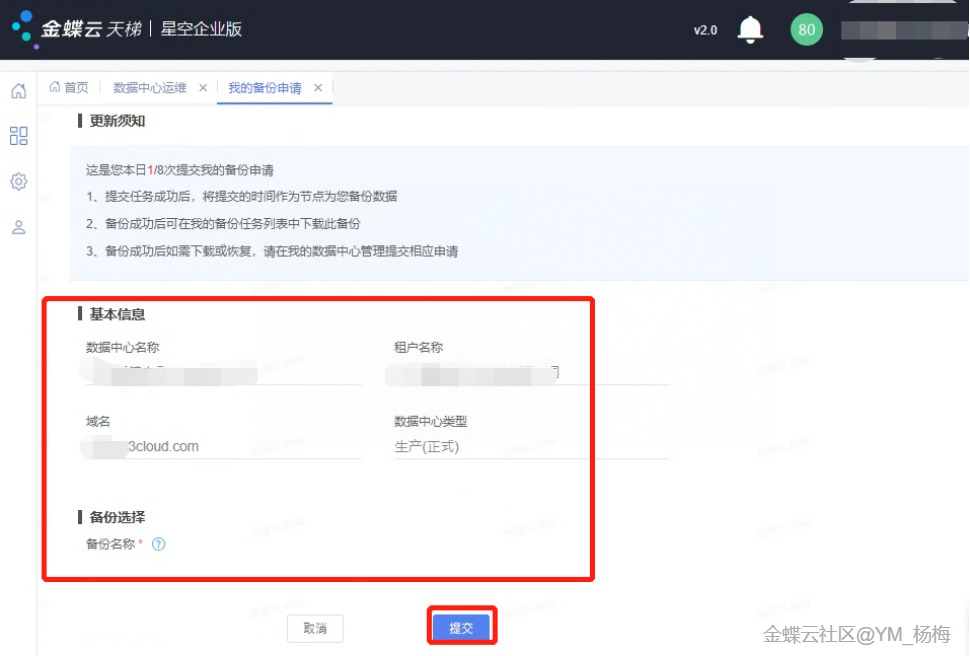Screen dimensions: 970x656
Task: Select the 我的备份申请 tab
Action: point(265,88)
